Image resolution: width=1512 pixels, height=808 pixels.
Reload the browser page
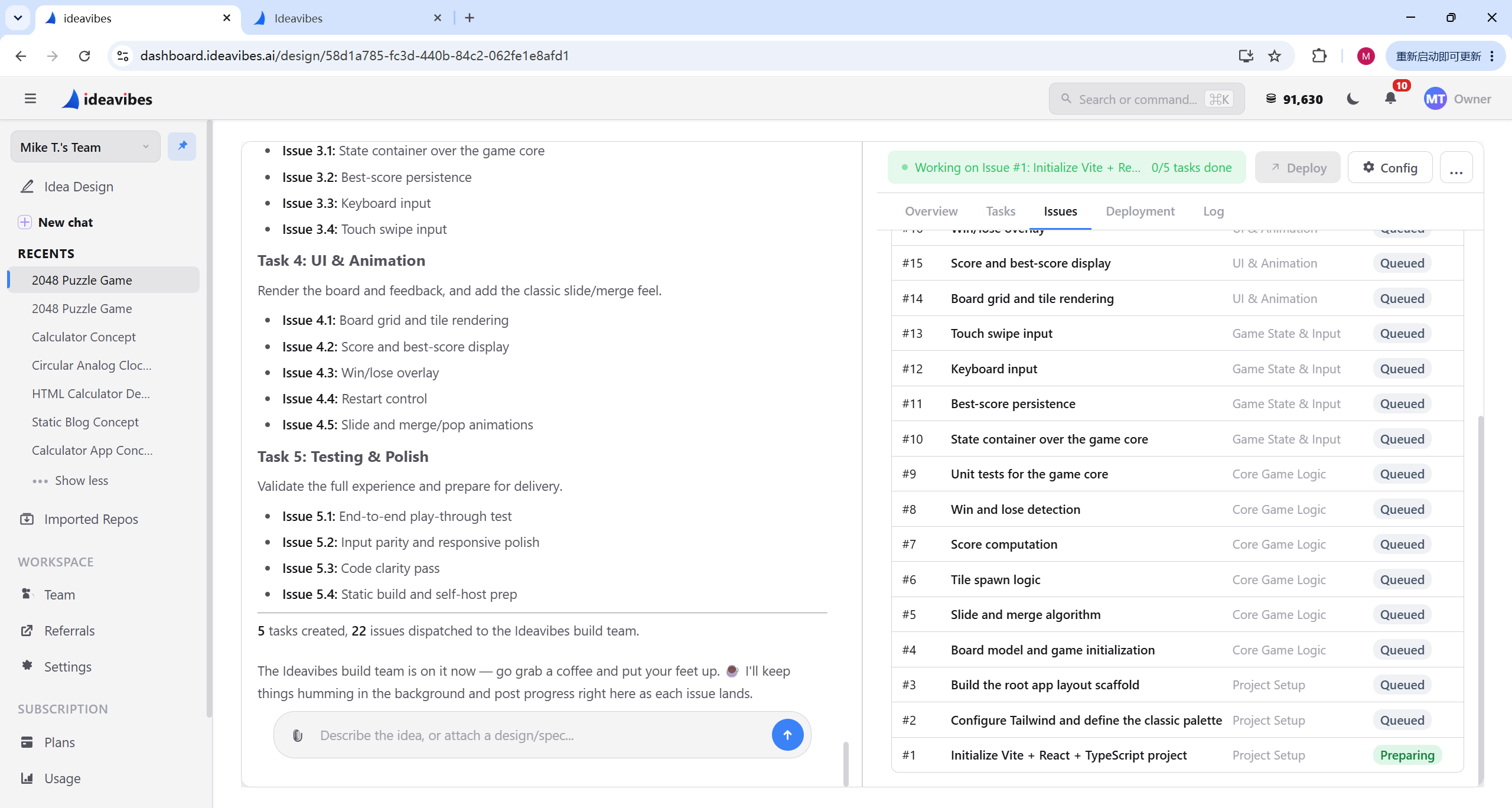(x=84, y=56)
